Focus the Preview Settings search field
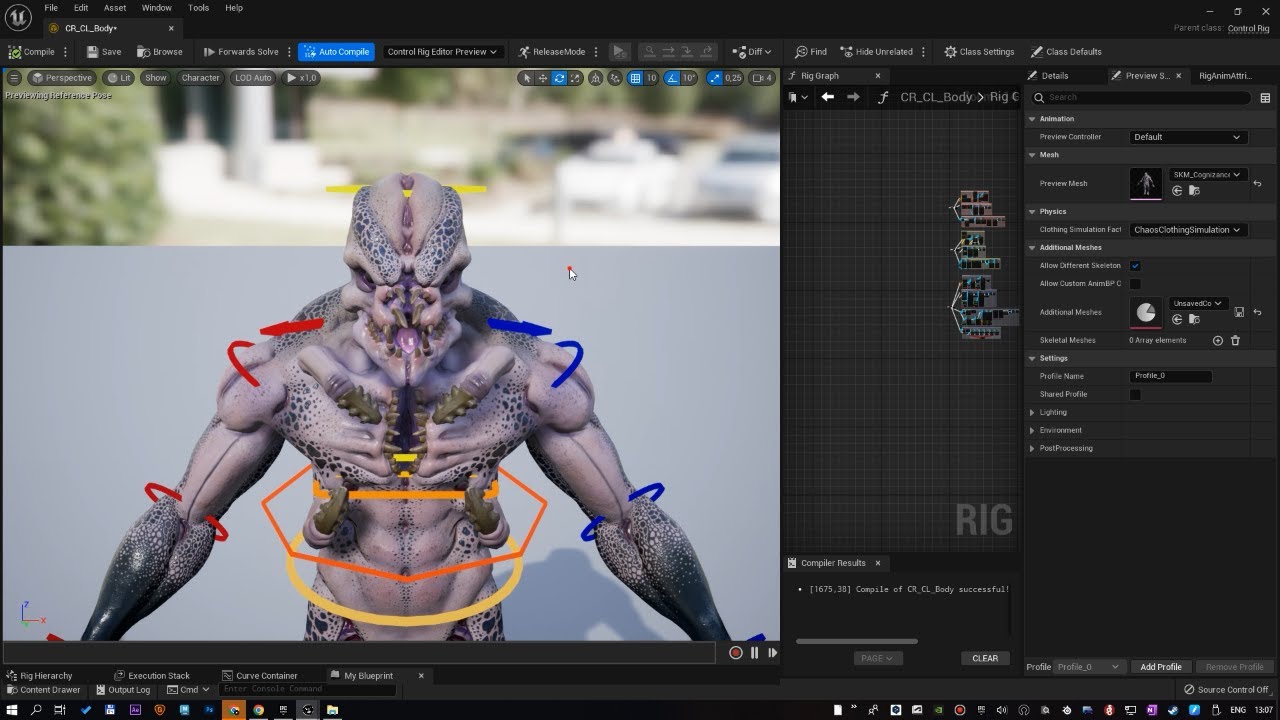 point(1141,98)
